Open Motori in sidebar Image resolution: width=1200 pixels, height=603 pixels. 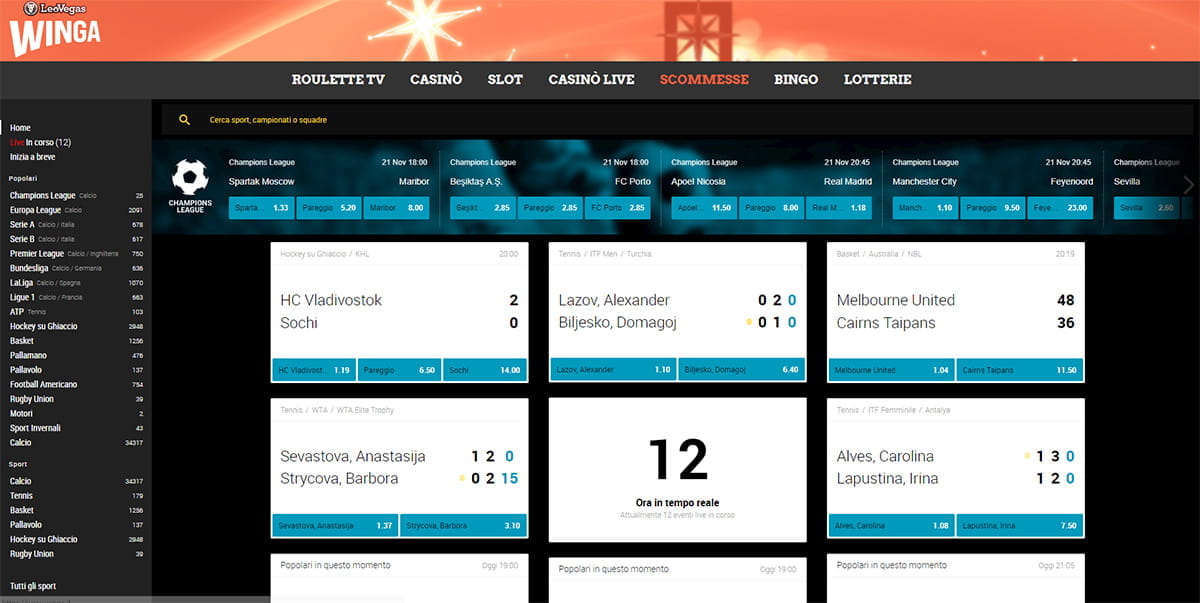76,413
